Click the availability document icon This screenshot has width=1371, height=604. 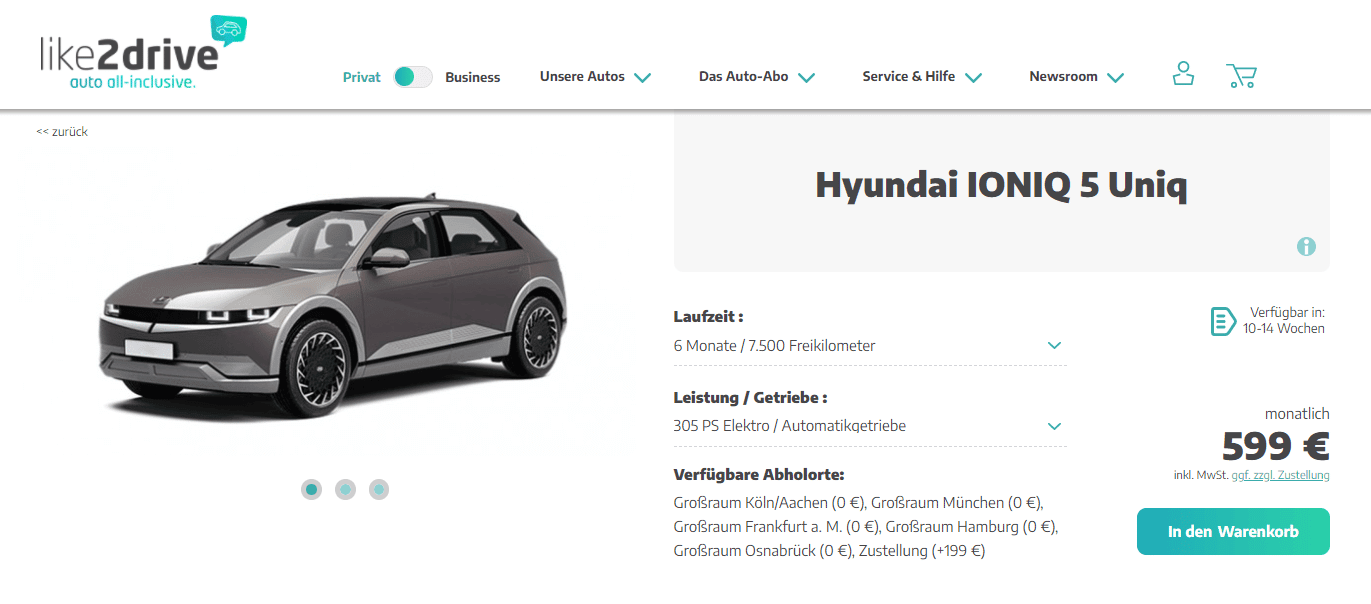pyautogui.click(x=1222, y=321)
